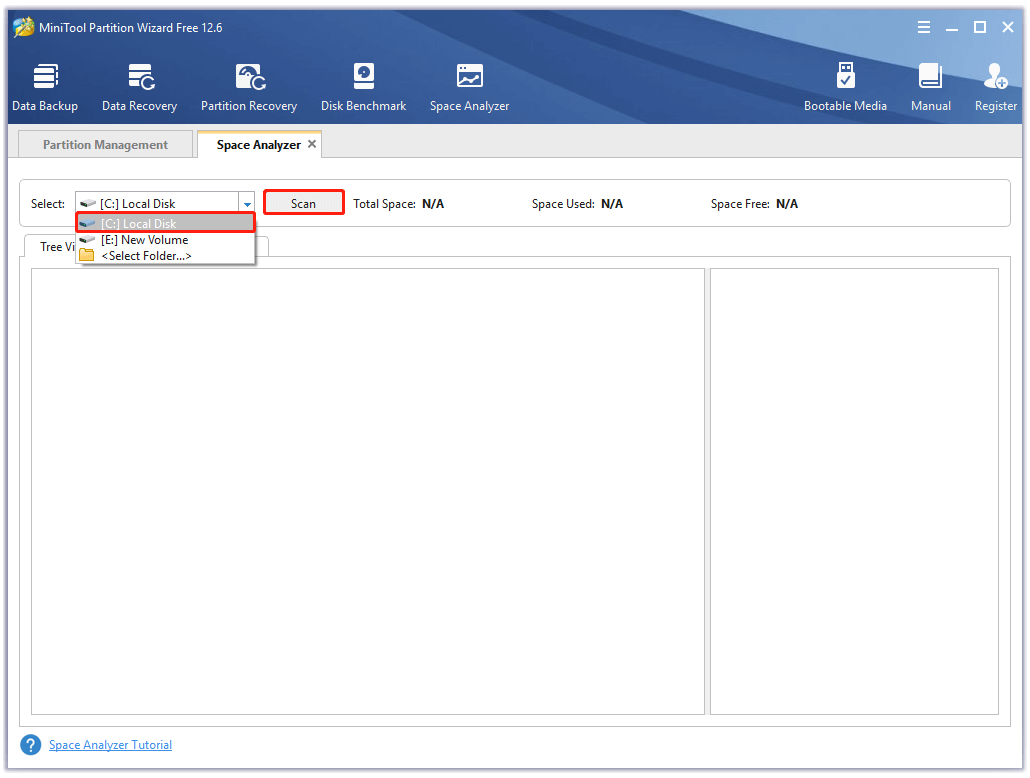Run the Disk Benchmark tool
Screen dimensions: 1030x778
[363, 85]
